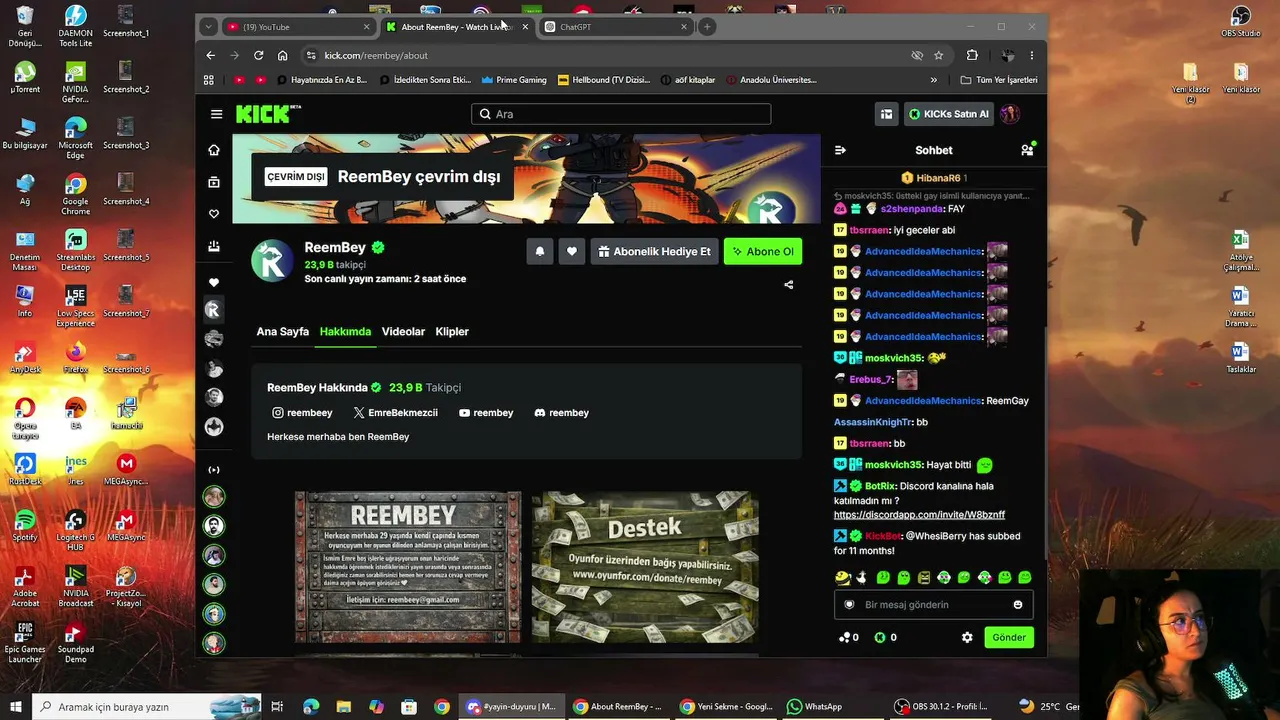Screen dimensions: 1280x720
Task: Open the REEMBEY info panel image
Action: [x=408, y=567]
